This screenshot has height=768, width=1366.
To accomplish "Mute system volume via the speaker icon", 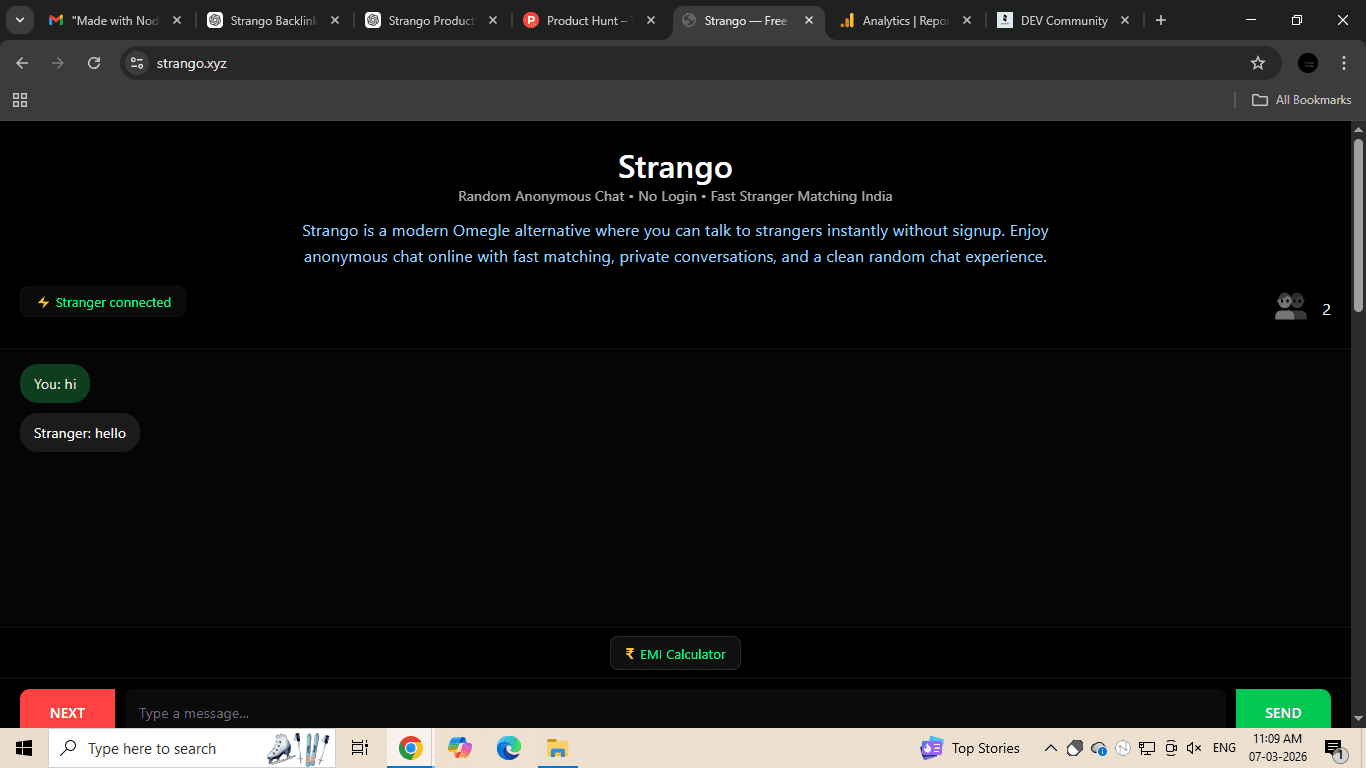I will click(x=1193, y=747).
